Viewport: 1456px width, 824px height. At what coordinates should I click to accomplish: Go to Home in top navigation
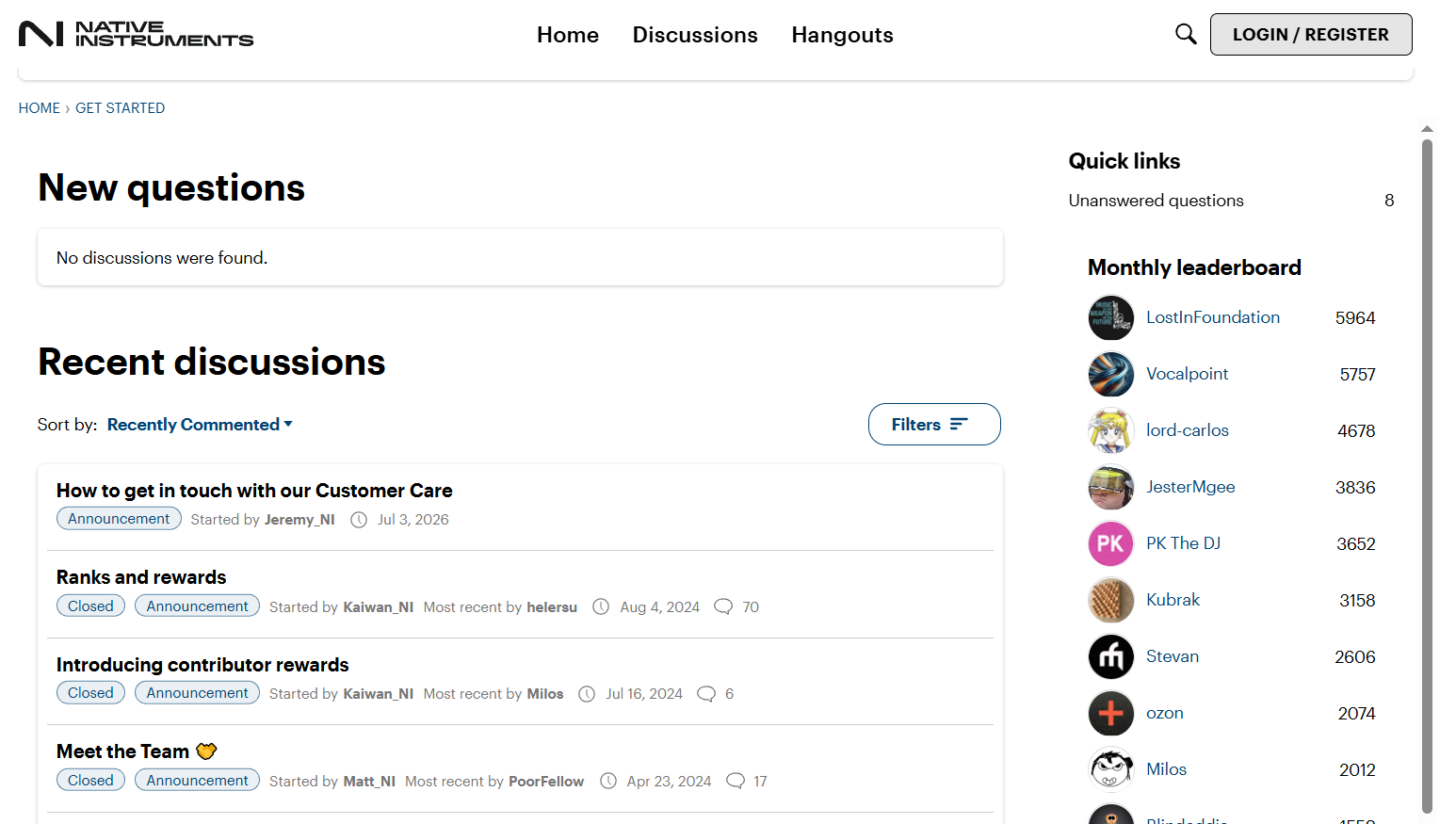(x=568, y=35)
